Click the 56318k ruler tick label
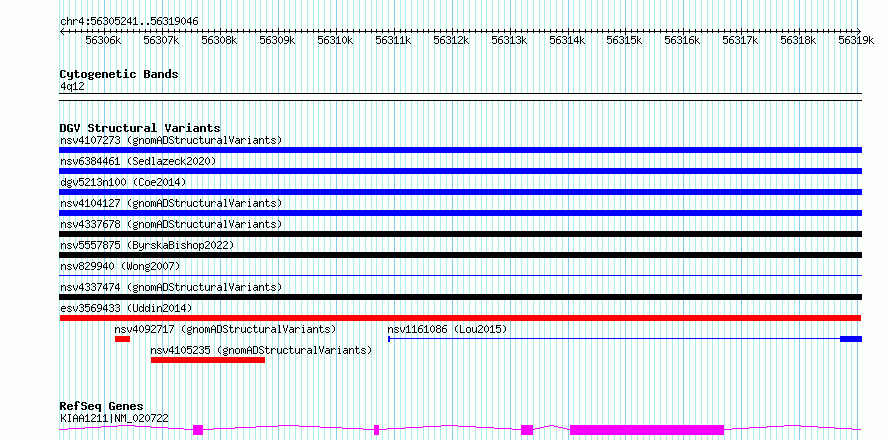 coord(798,40)
